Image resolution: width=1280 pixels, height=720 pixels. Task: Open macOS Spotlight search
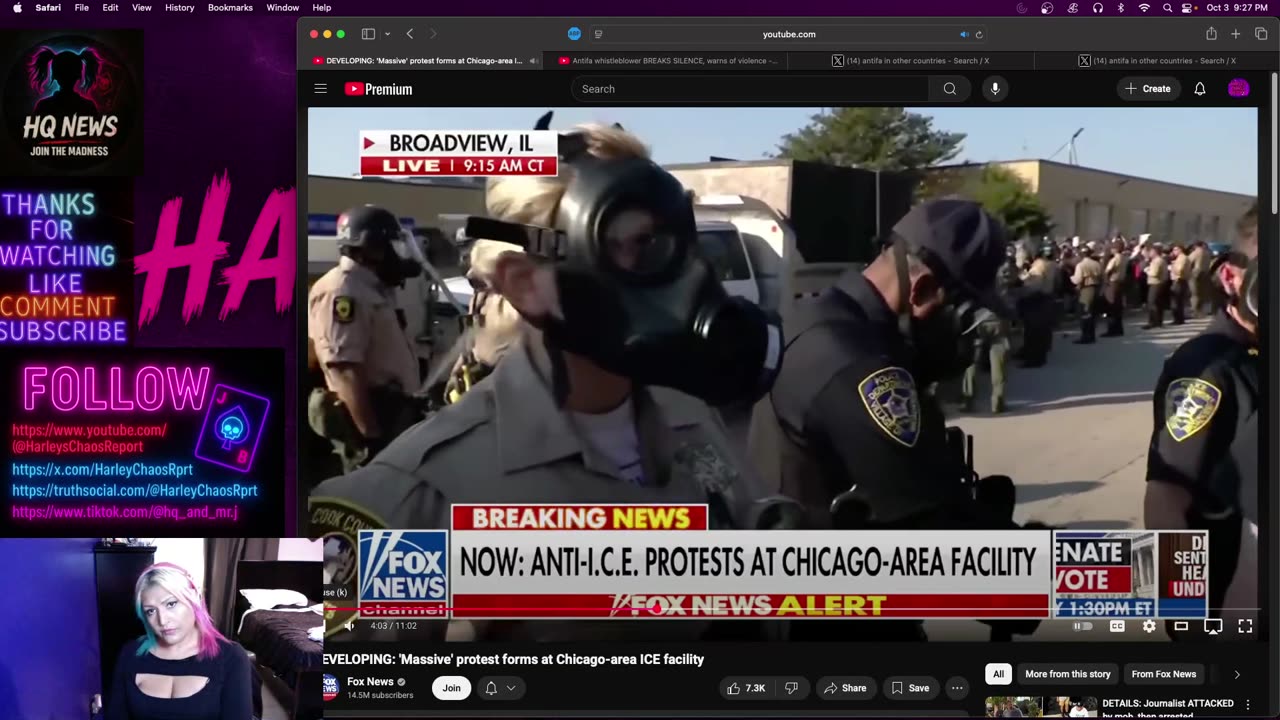(x=1167, y=8)
